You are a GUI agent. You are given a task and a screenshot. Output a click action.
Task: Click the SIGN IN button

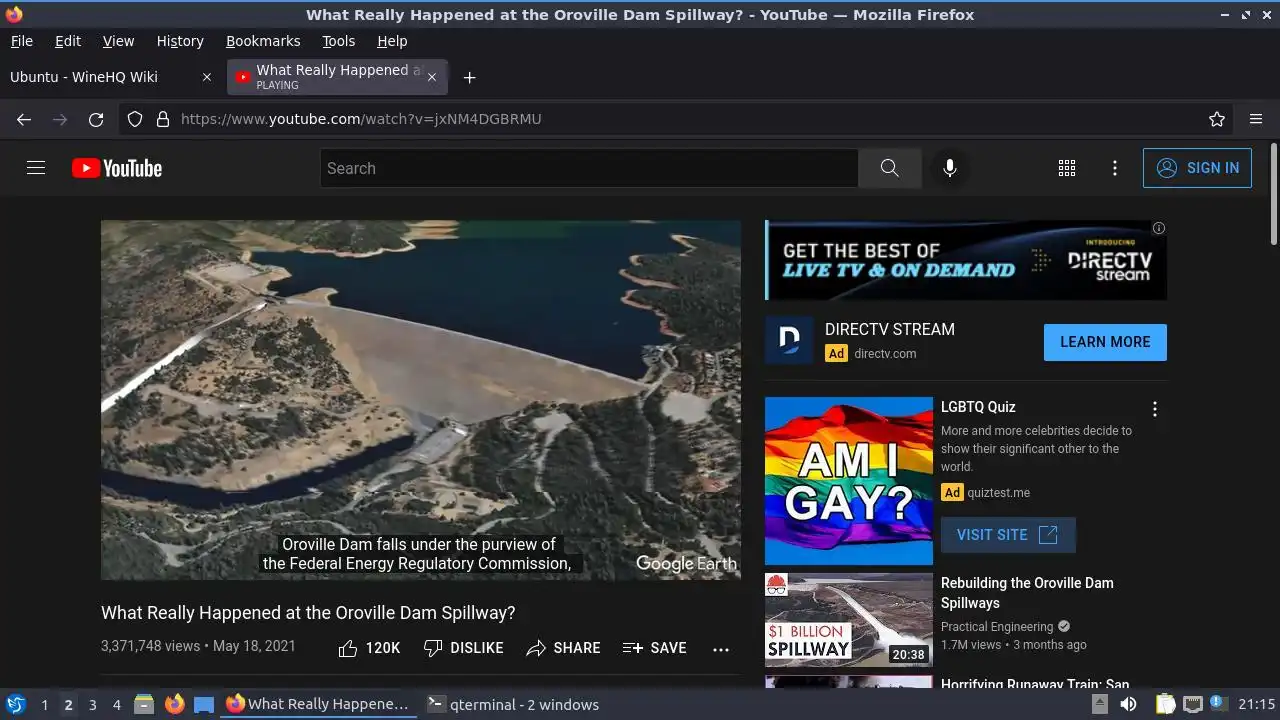click(1197, 168)
